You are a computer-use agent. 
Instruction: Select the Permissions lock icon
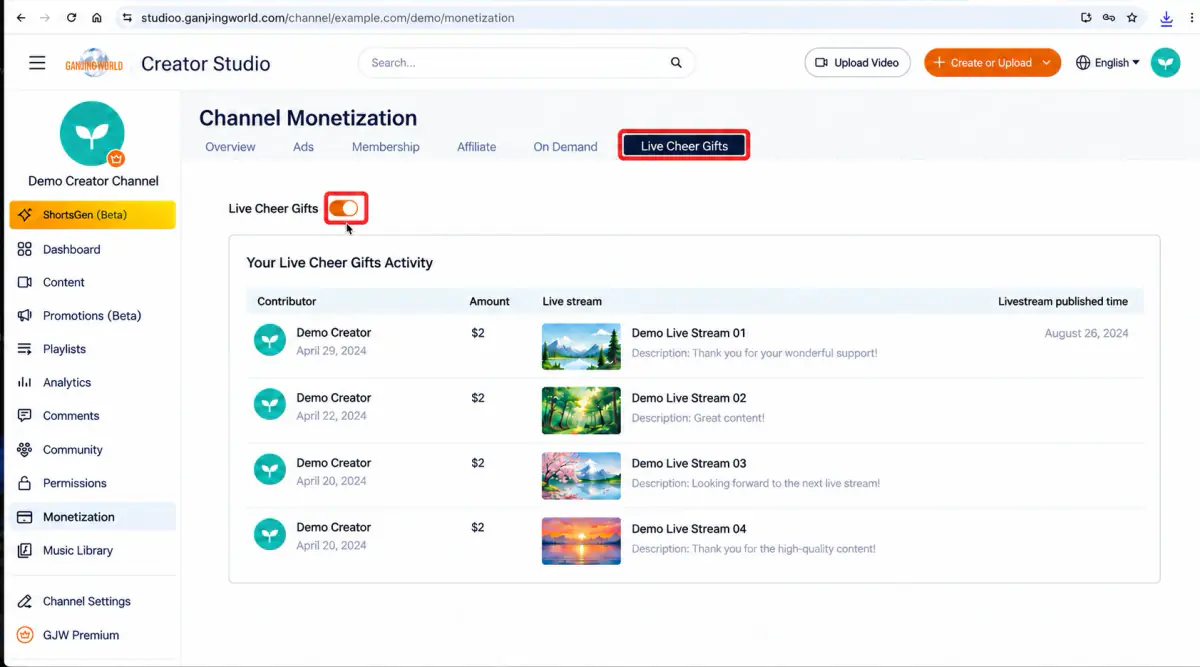(25, 483)
